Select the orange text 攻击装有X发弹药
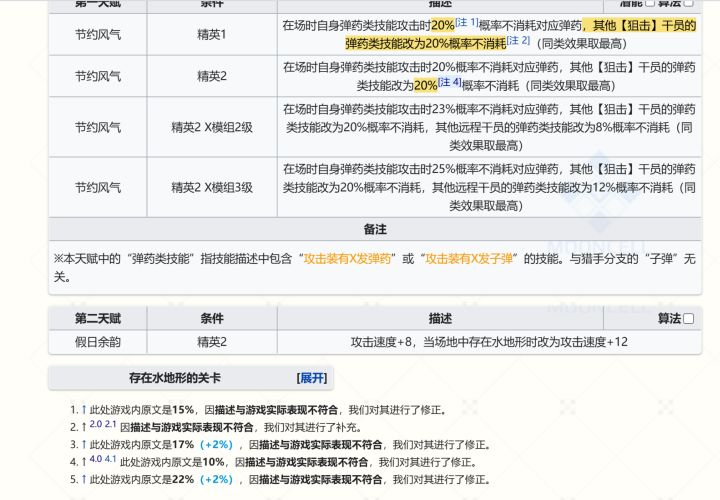 (x=347, y=259)
